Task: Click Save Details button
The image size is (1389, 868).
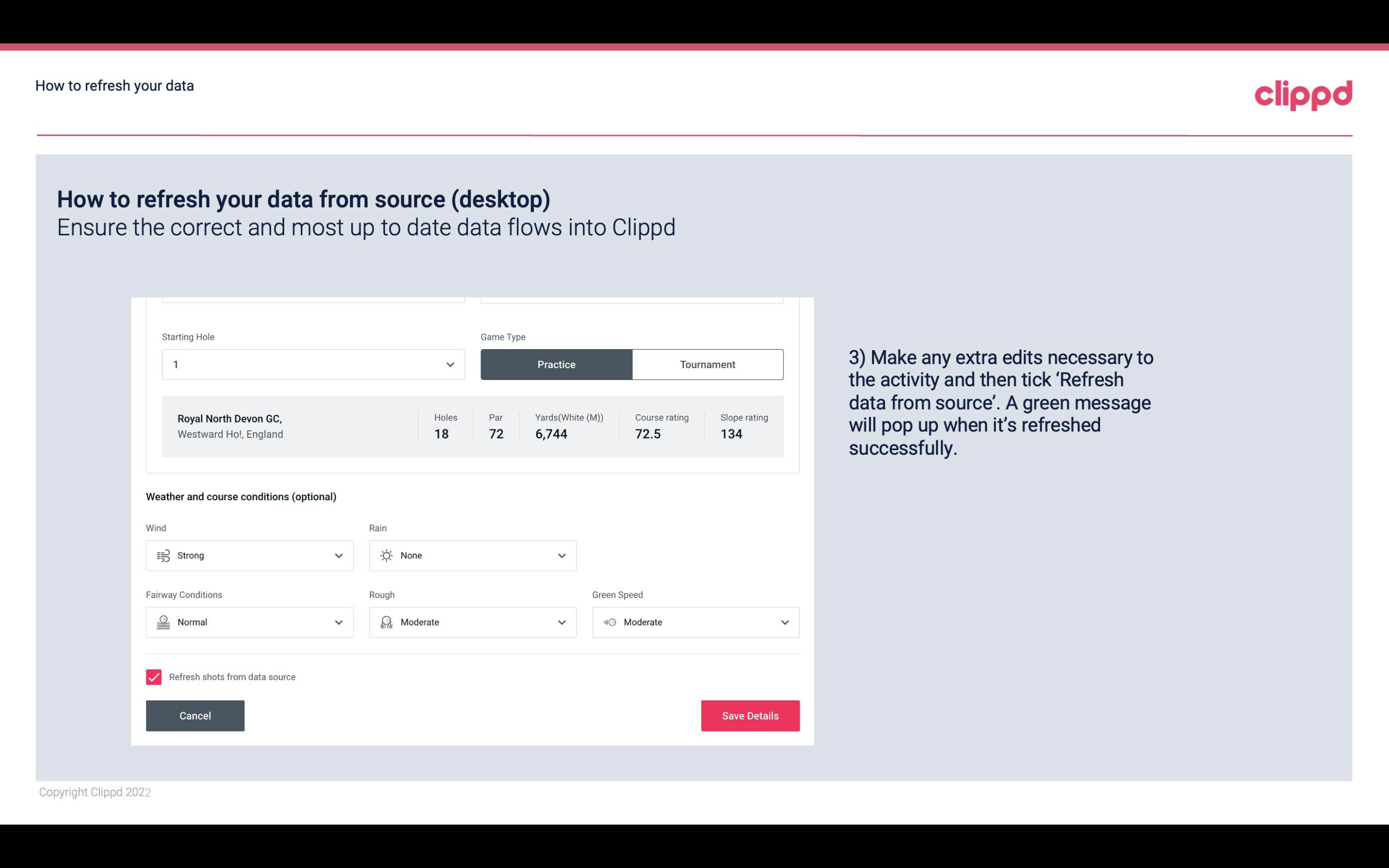Action: point(750,715)
